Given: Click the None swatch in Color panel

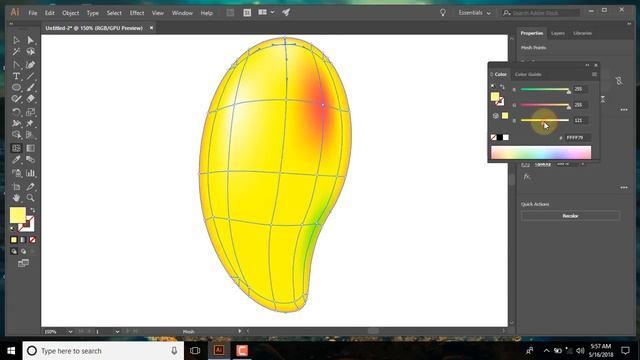Looking at the screenshot, I should 493,138.
